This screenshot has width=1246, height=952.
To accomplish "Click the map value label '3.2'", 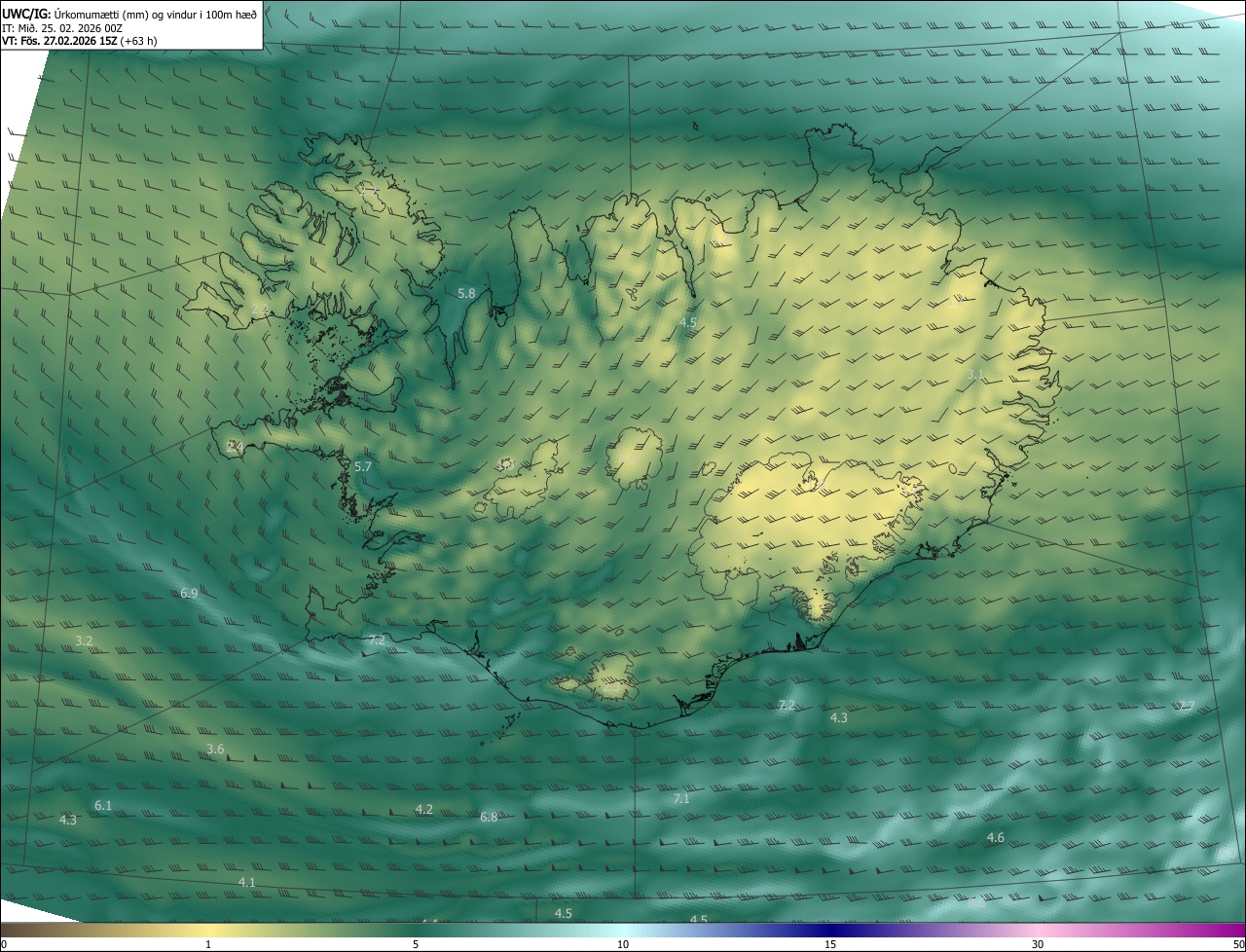I will (84, 641).
